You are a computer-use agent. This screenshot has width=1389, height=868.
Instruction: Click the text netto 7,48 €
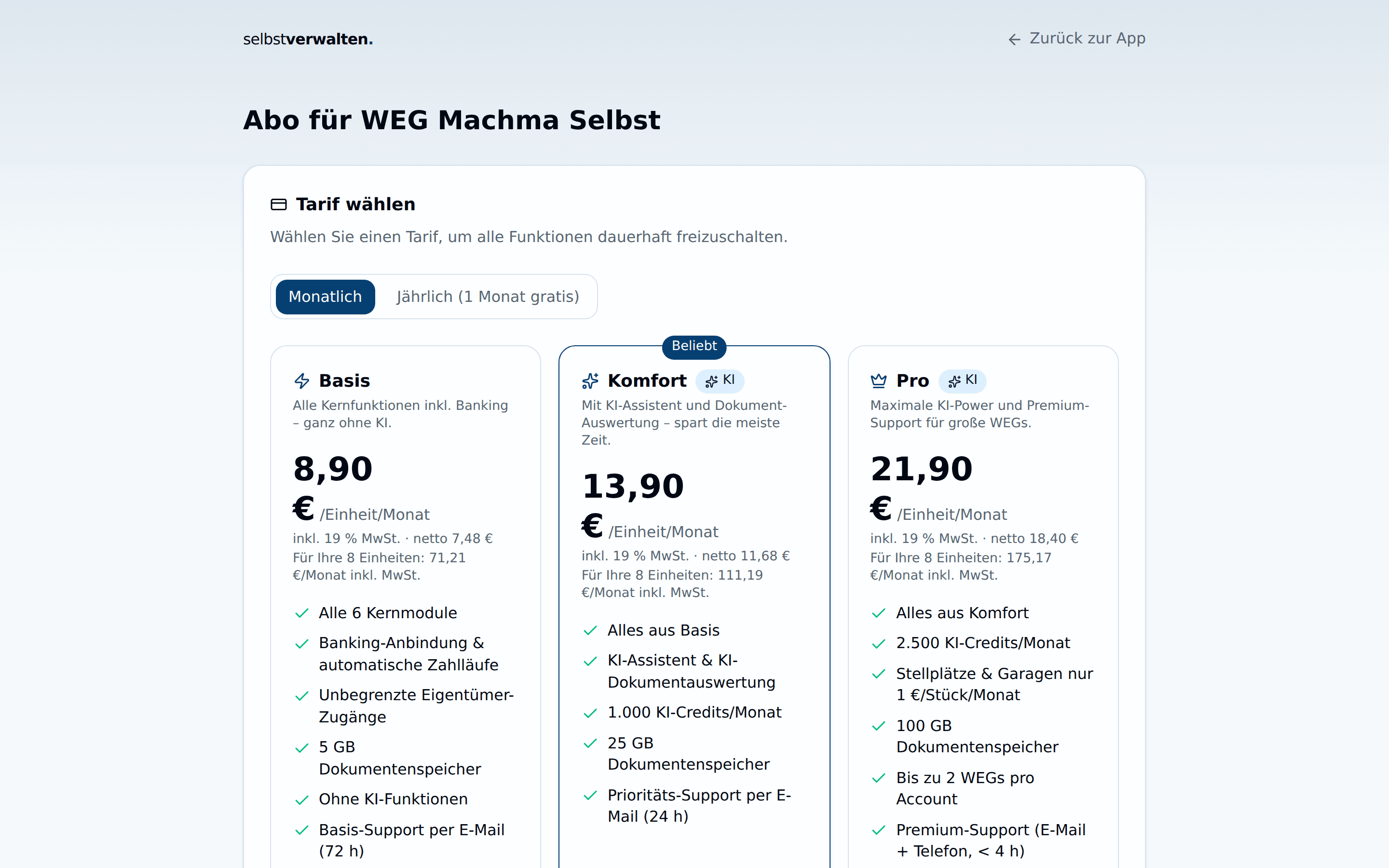(453, 539)
